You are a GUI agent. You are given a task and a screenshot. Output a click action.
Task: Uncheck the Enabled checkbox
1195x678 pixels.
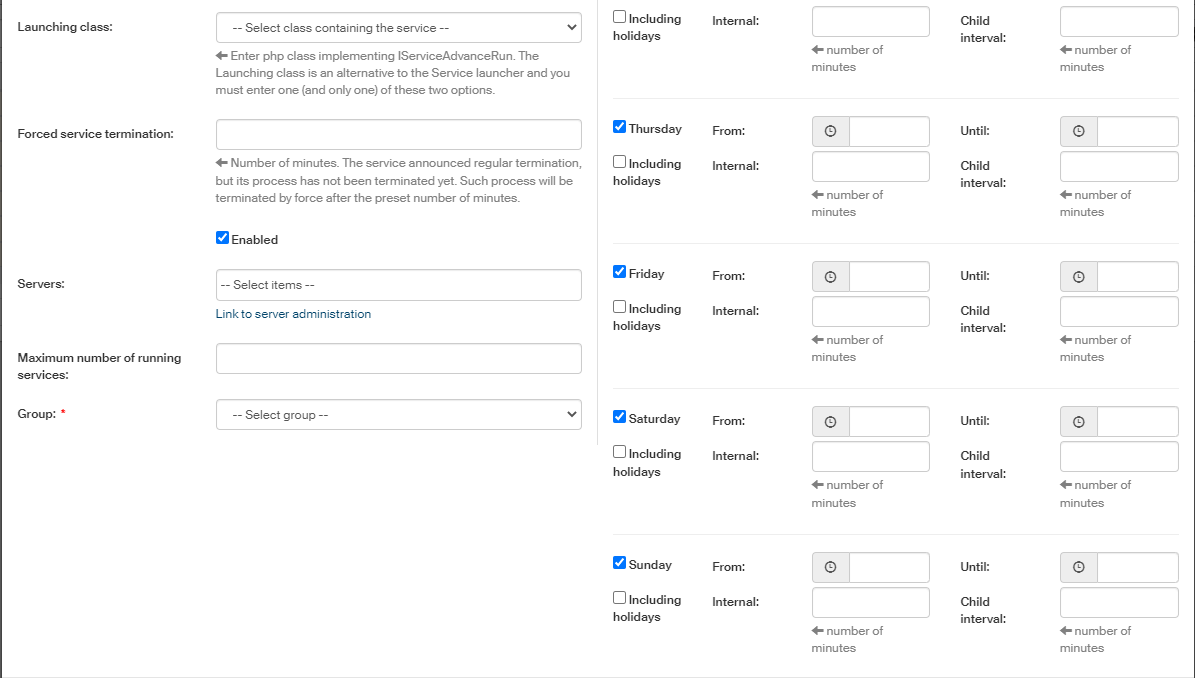coord(222,238)
